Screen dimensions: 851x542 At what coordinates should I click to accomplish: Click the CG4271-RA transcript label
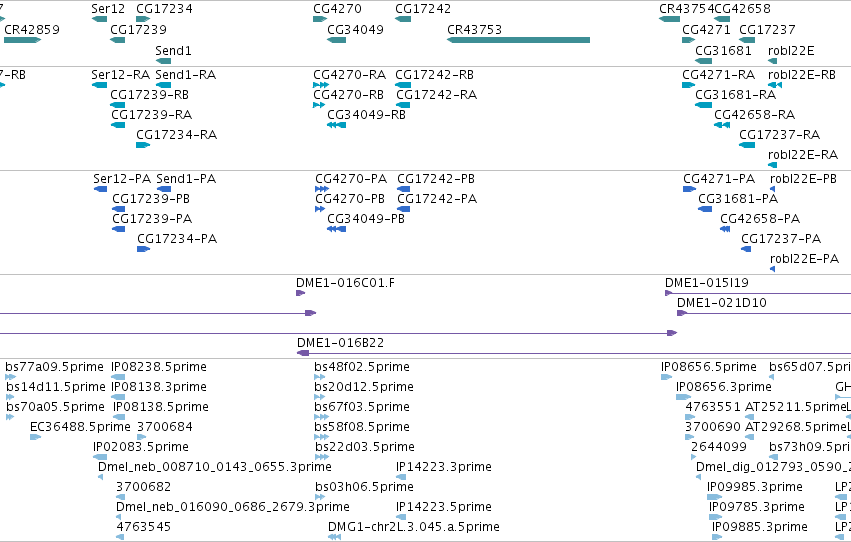(x=719, y=75)
